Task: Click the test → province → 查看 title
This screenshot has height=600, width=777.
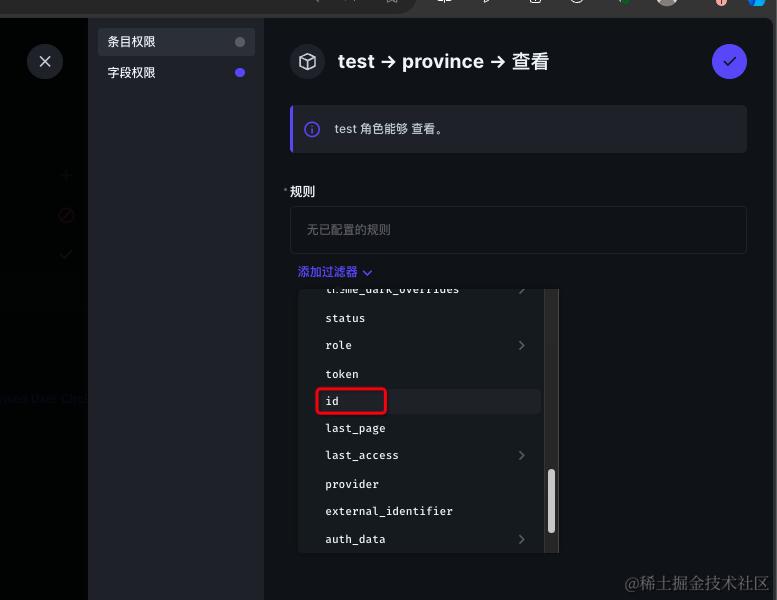Action: tap(443, 61)
